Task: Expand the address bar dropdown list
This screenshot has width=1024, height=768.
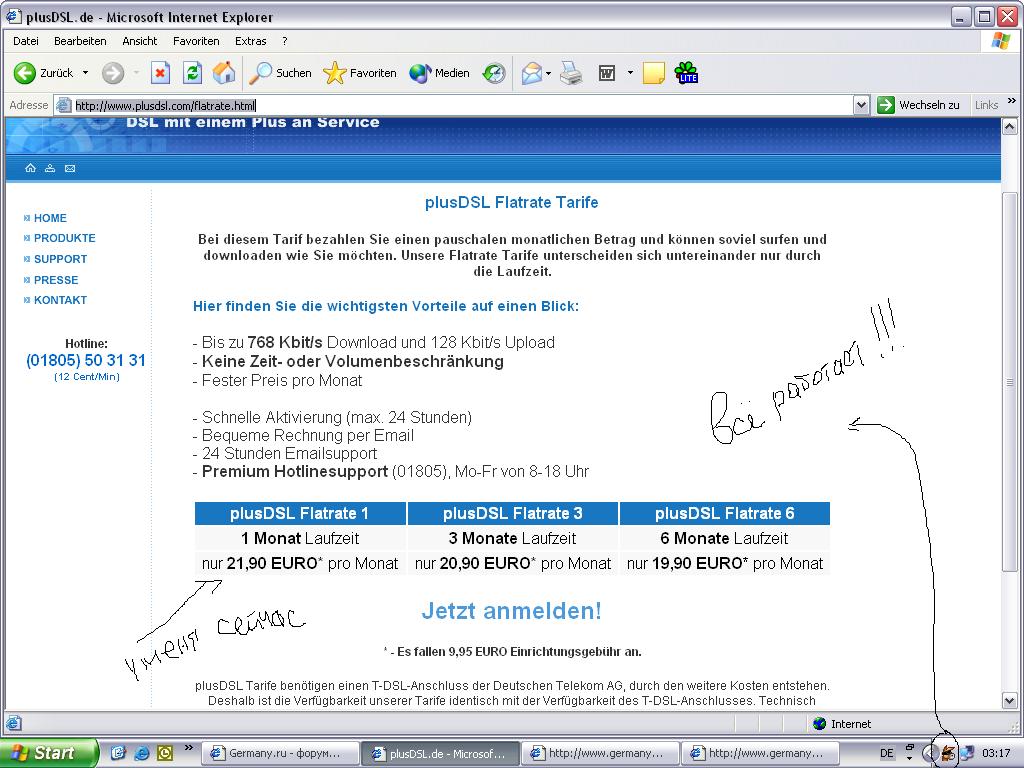Action: (861, 105)
